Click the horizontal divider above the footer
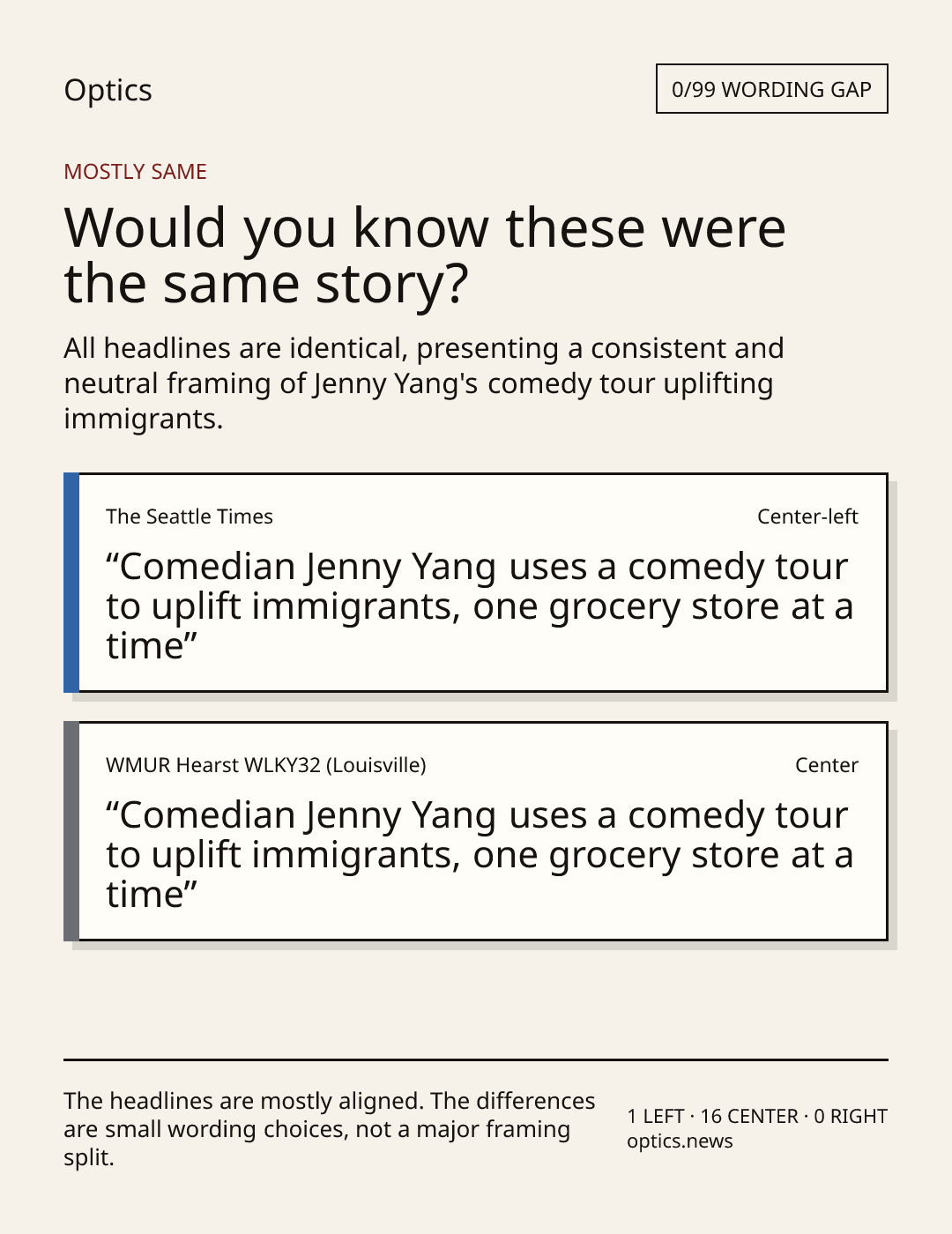Screen dimensions: 952x1234 click(x=476, y=1059)
